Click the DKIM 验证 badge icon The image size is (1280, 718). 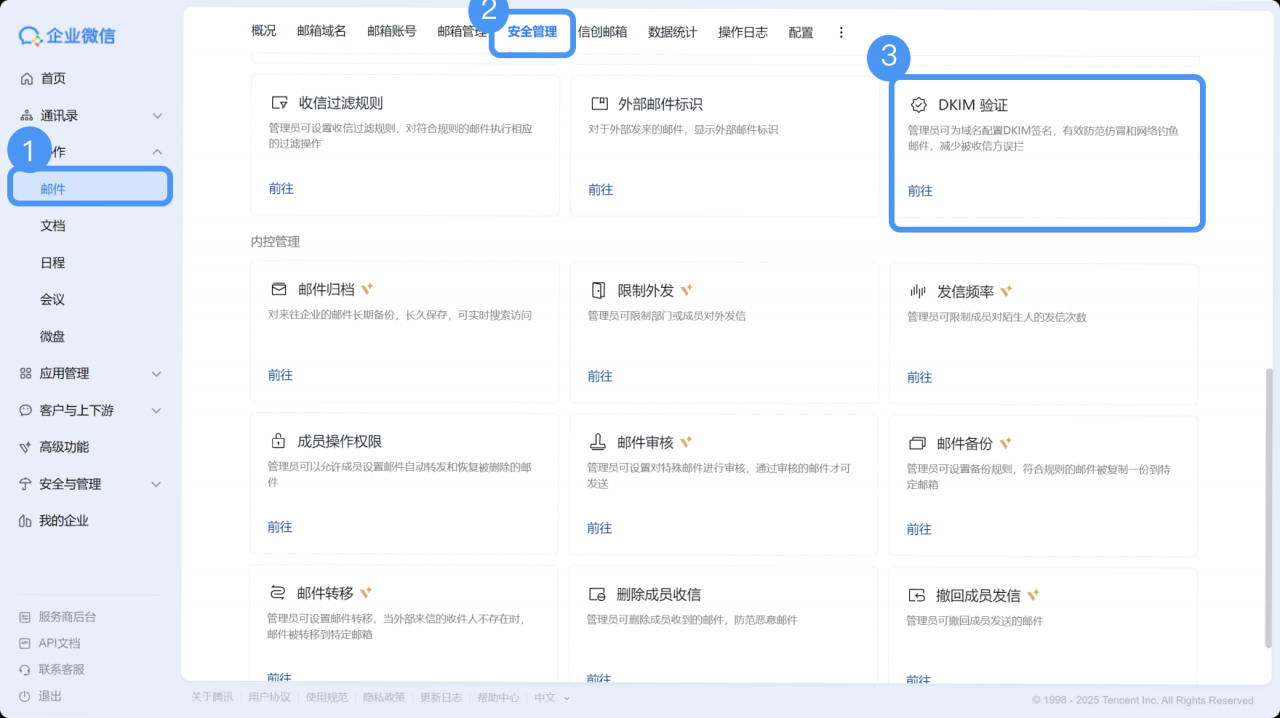tap(918, 105)
